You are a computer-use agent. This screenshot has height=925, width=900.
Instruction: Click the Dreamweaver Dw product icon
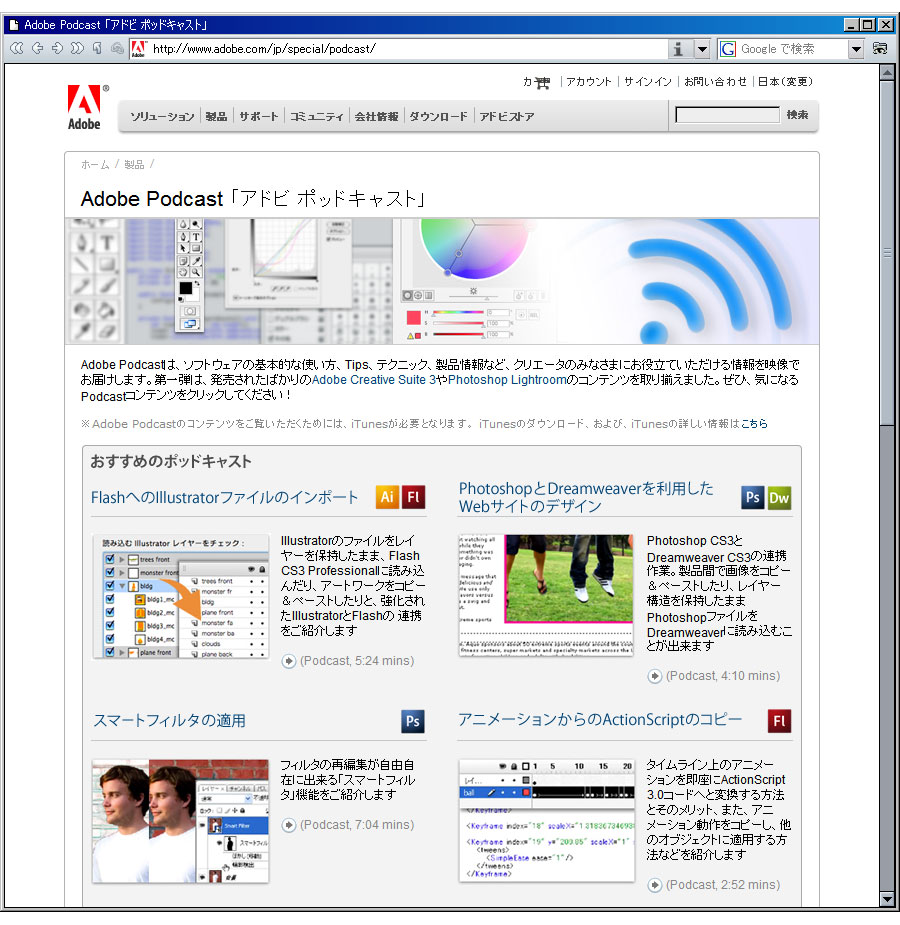point(779,498)
